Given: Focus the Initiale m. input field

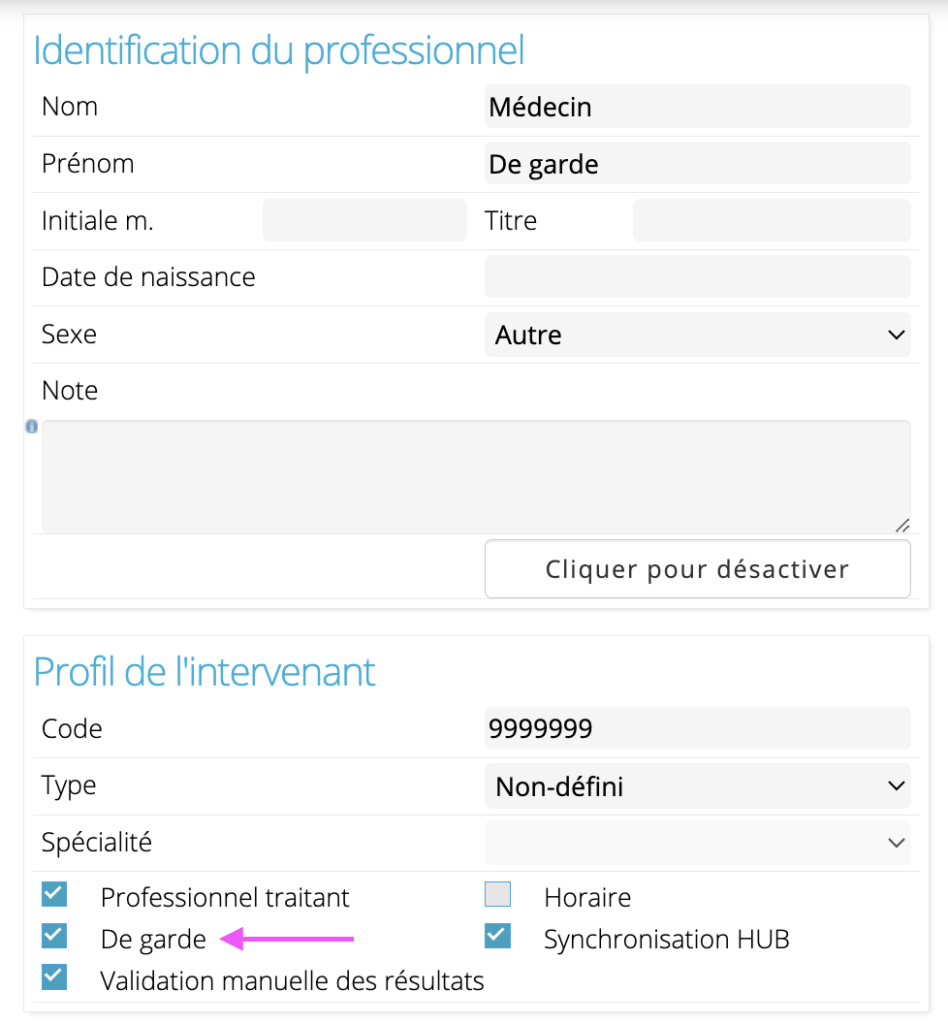Looking at the screenshot, I should 365,220.
